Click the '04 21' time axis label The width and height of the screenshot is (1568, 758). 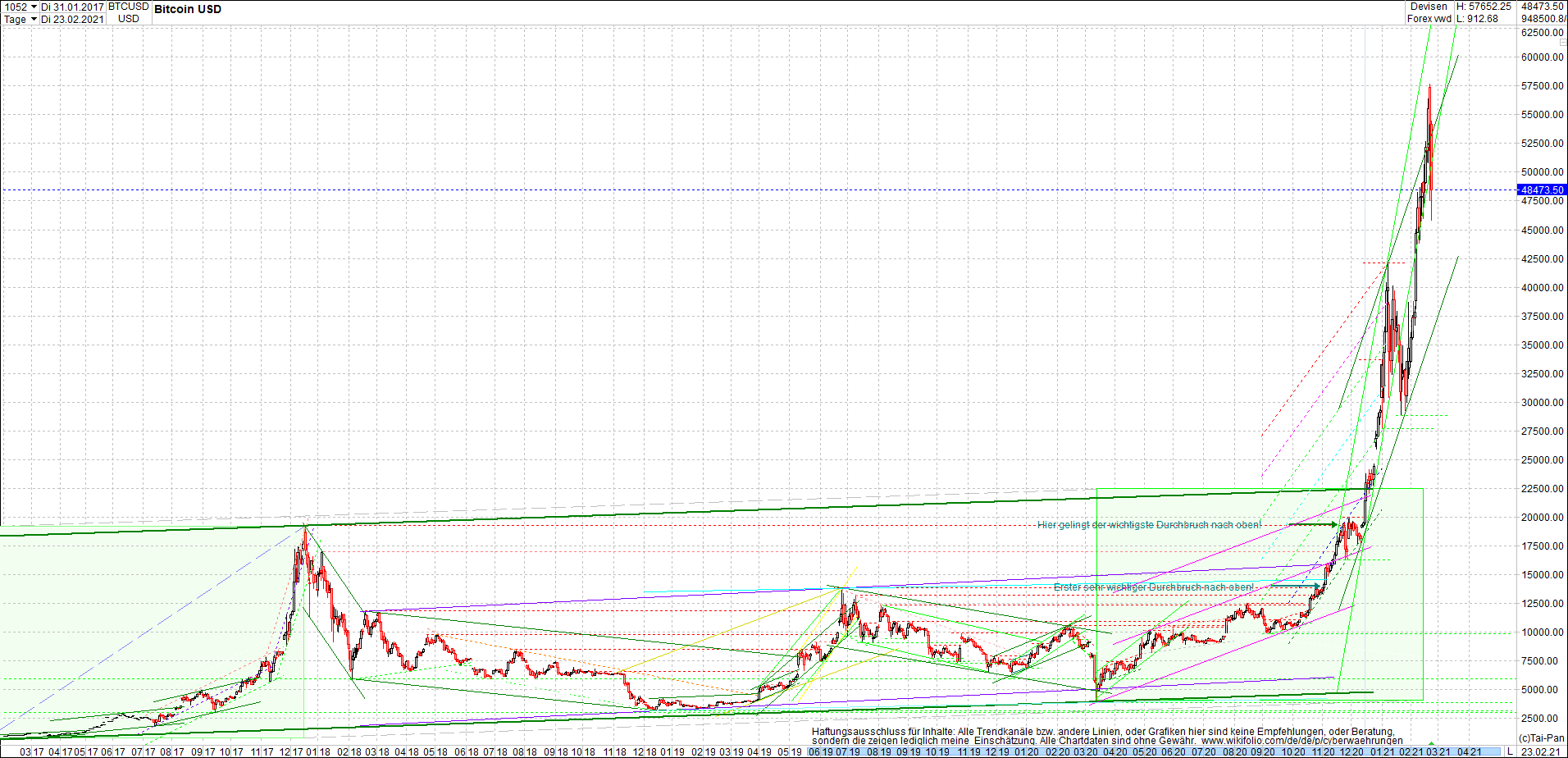[1469, 751]
